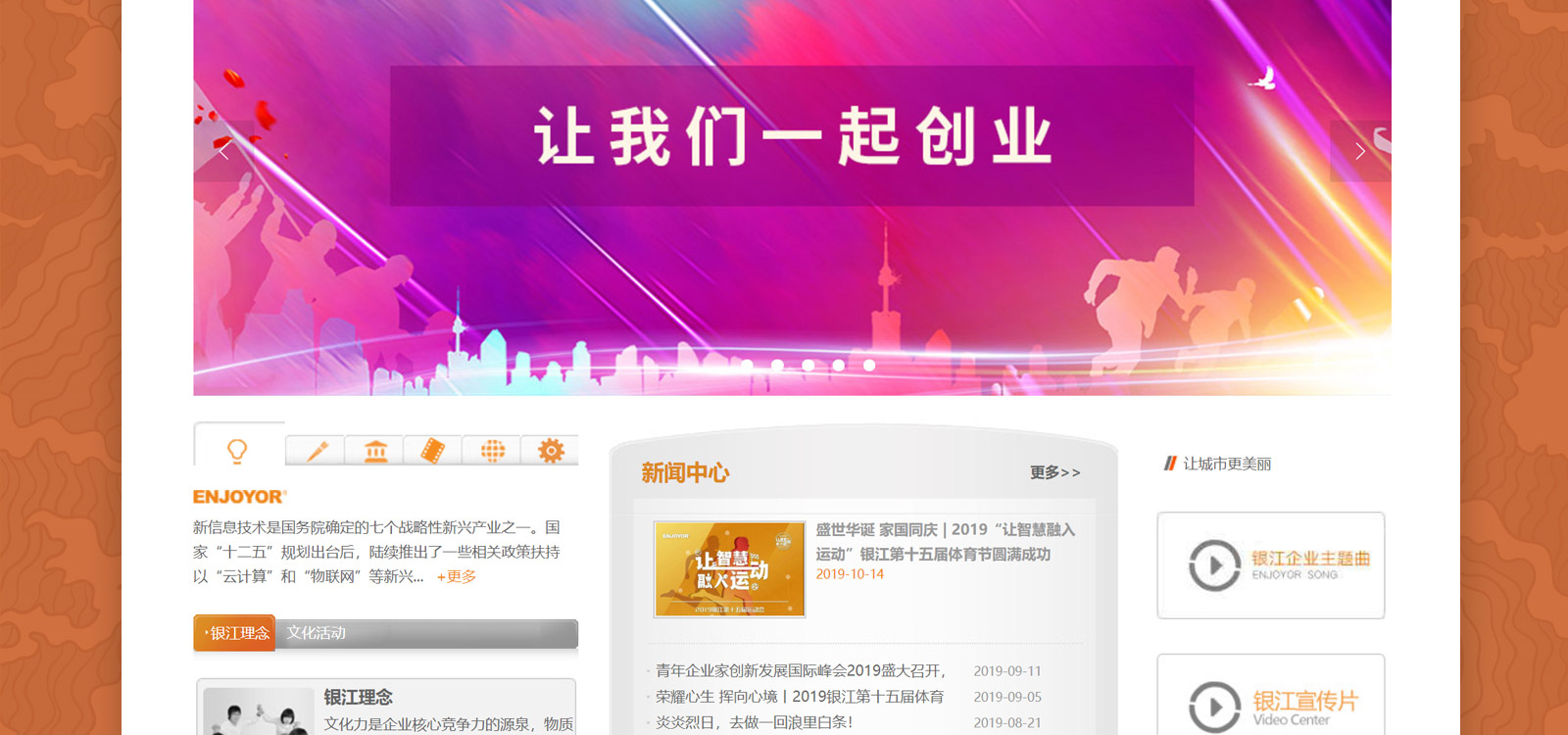Advance to the next banner slide
Viewport: 1568px width, 735px height.
coord(1359,151)
